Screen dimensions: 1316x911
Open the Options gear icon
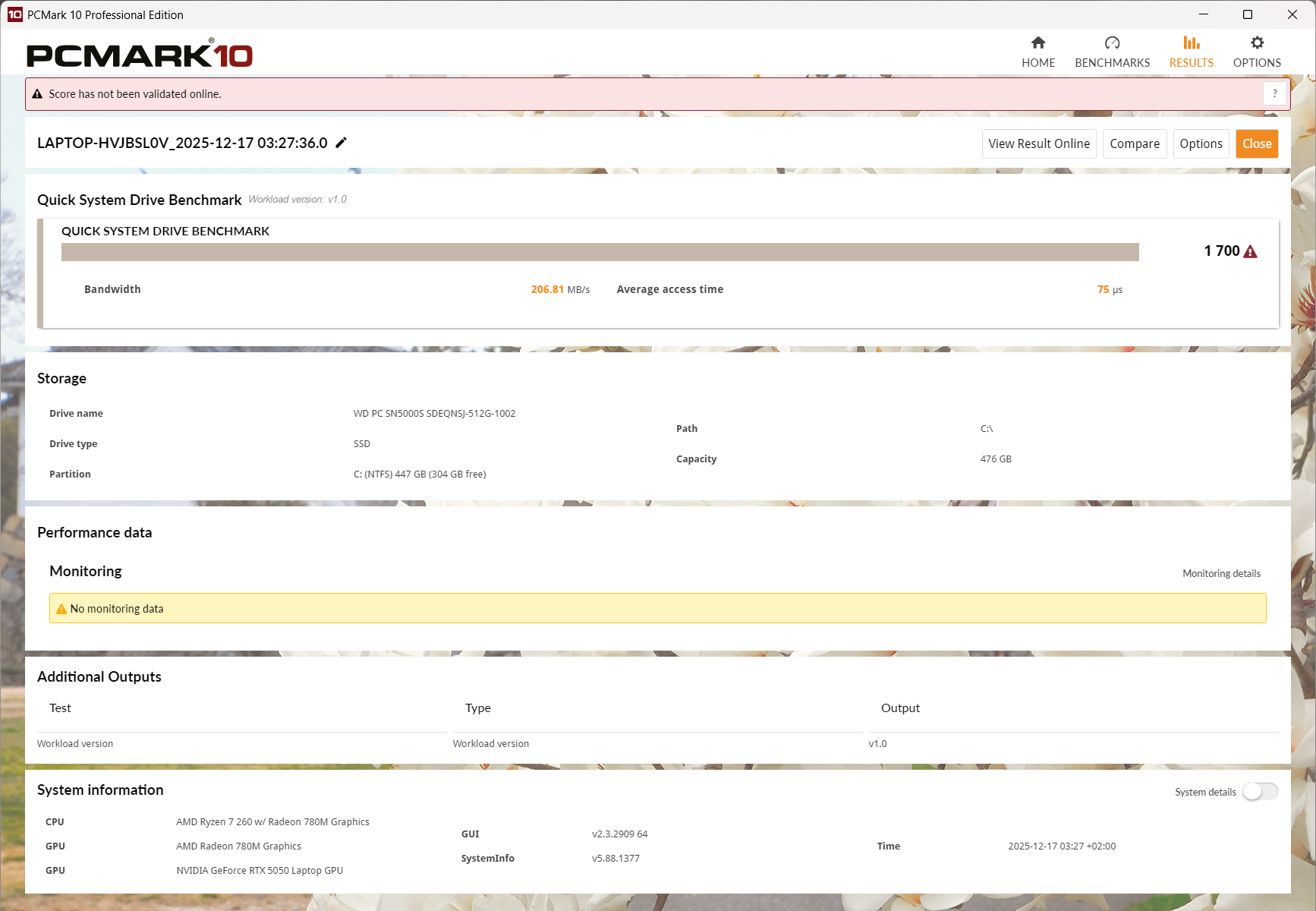(x=1257, y=43)
